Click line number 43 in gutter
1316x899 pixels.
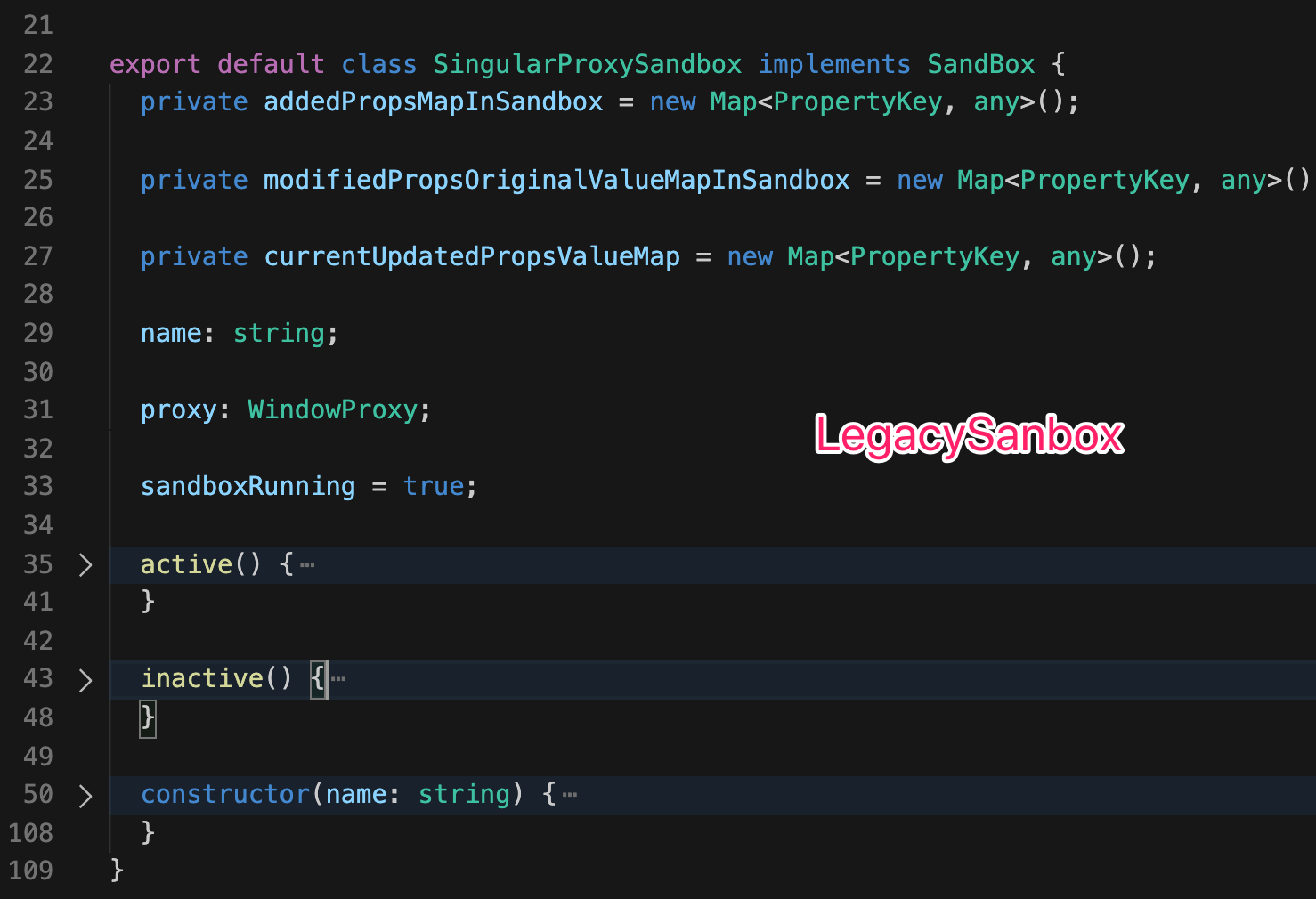[38, 679]
